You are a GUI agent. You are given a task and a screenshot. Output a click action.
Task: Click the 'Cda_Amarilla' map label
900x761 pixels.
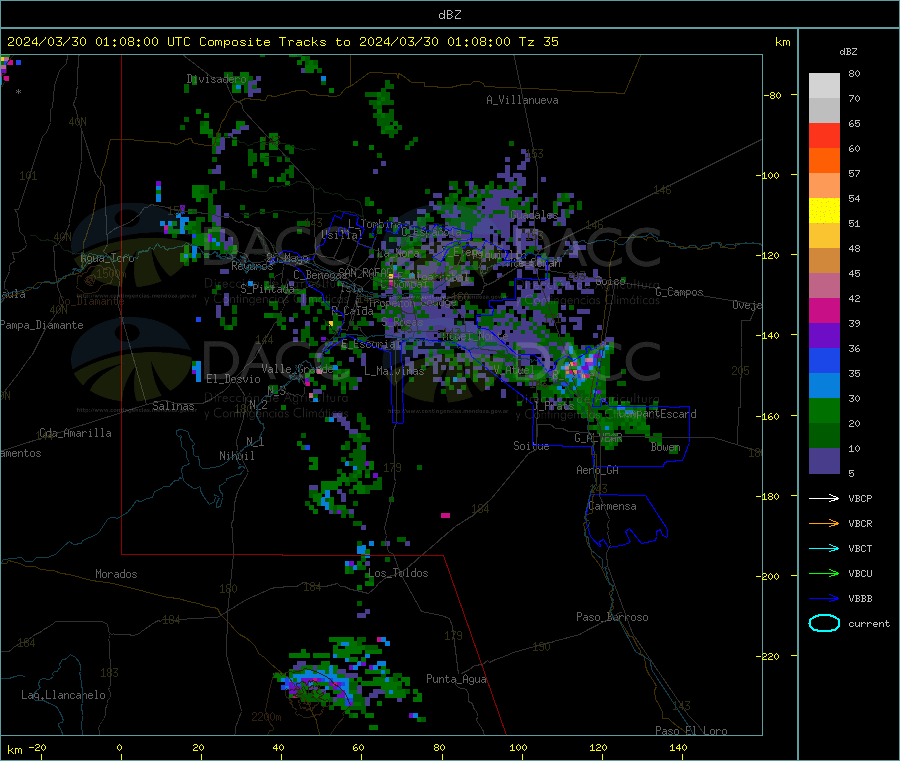75,433
